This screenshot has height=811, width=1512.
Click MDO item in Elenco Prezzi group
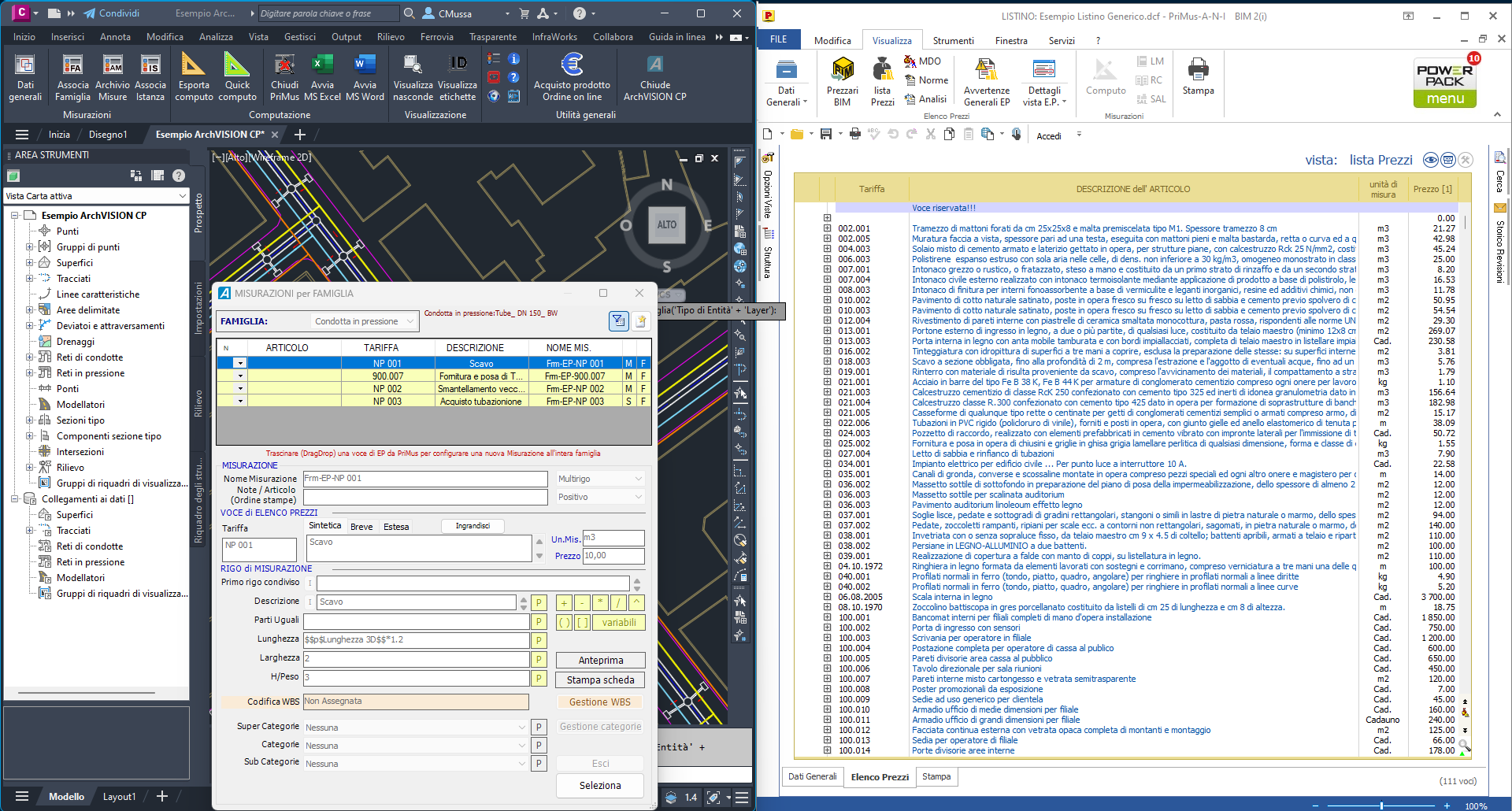point(923,61)
